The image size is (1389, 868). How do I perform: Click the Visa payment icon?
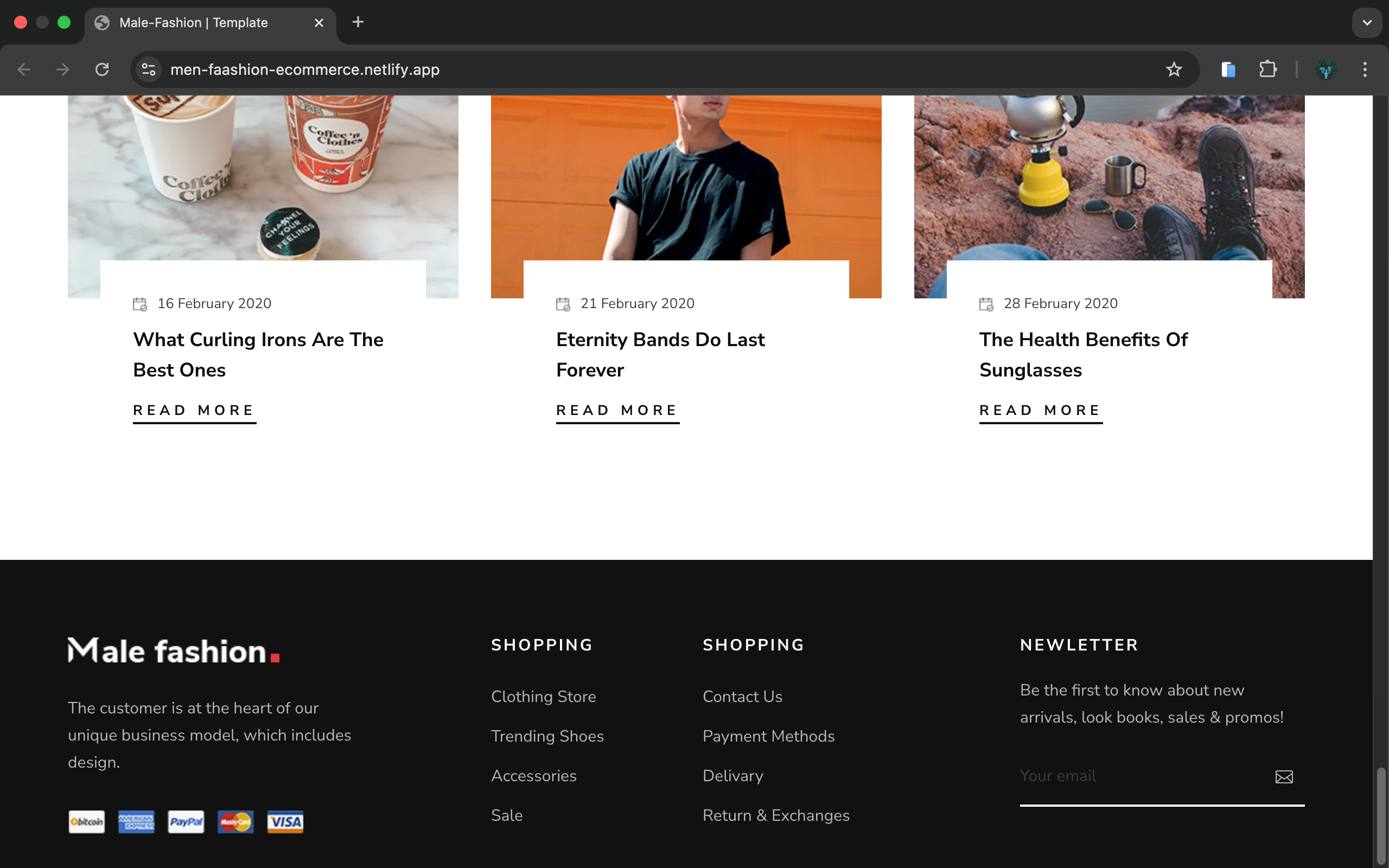(x=285, y=821)
